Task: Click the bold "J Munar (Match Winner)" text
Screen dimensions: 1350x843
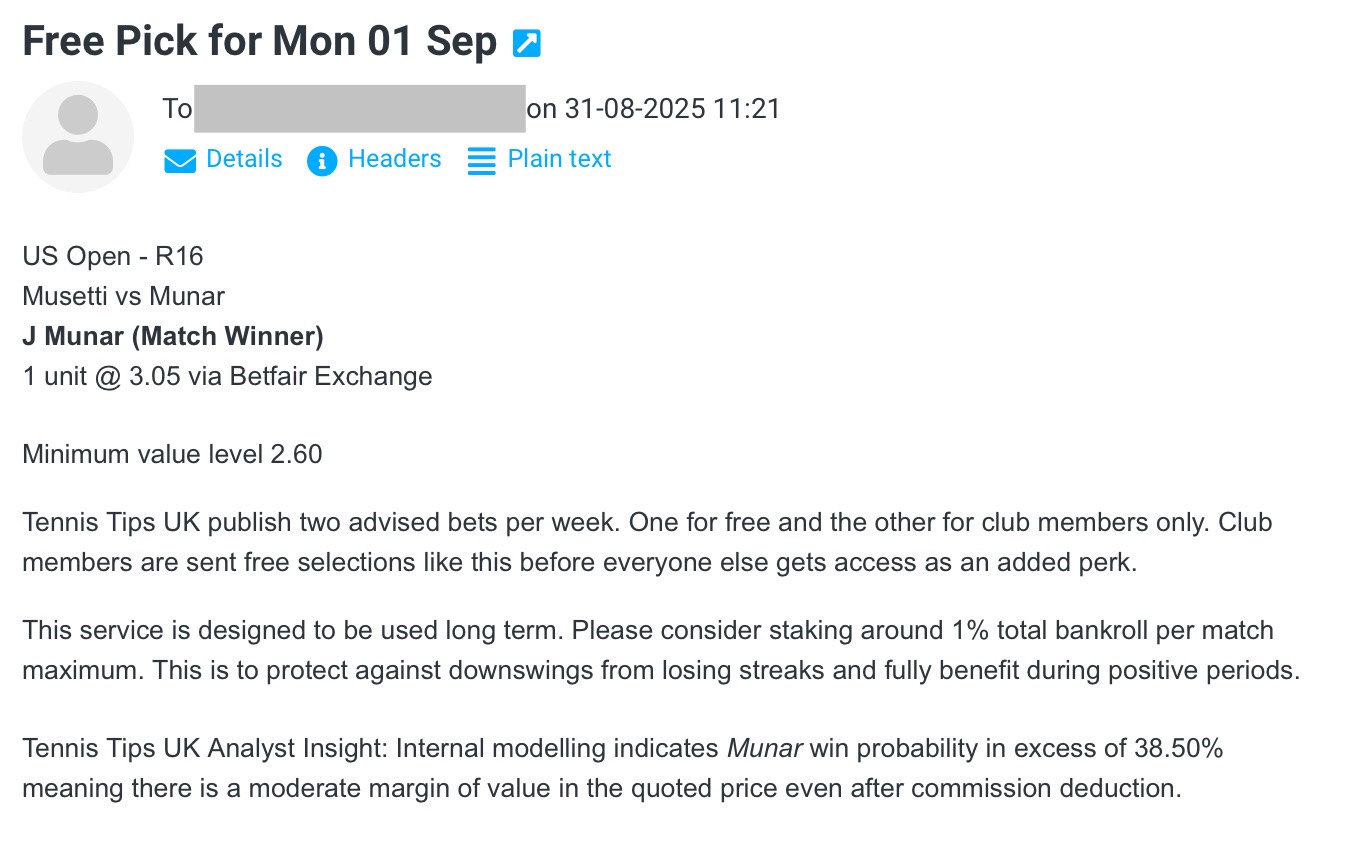Action: (x=173, y=336)
